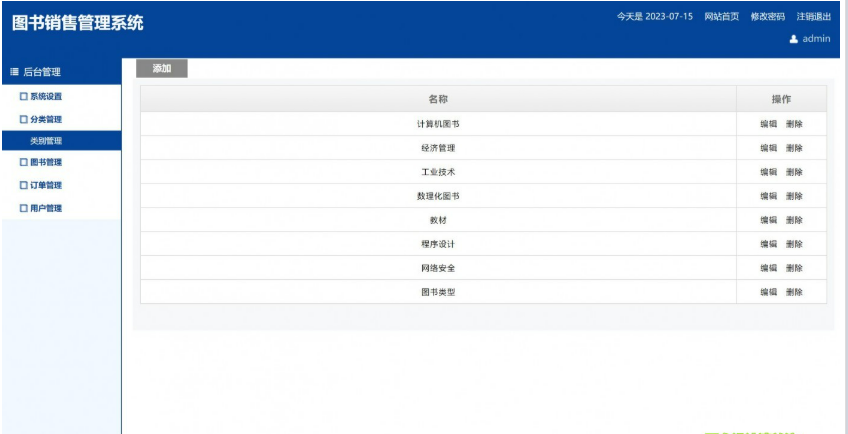Click the 添加 button

click(x=162, y=69)
